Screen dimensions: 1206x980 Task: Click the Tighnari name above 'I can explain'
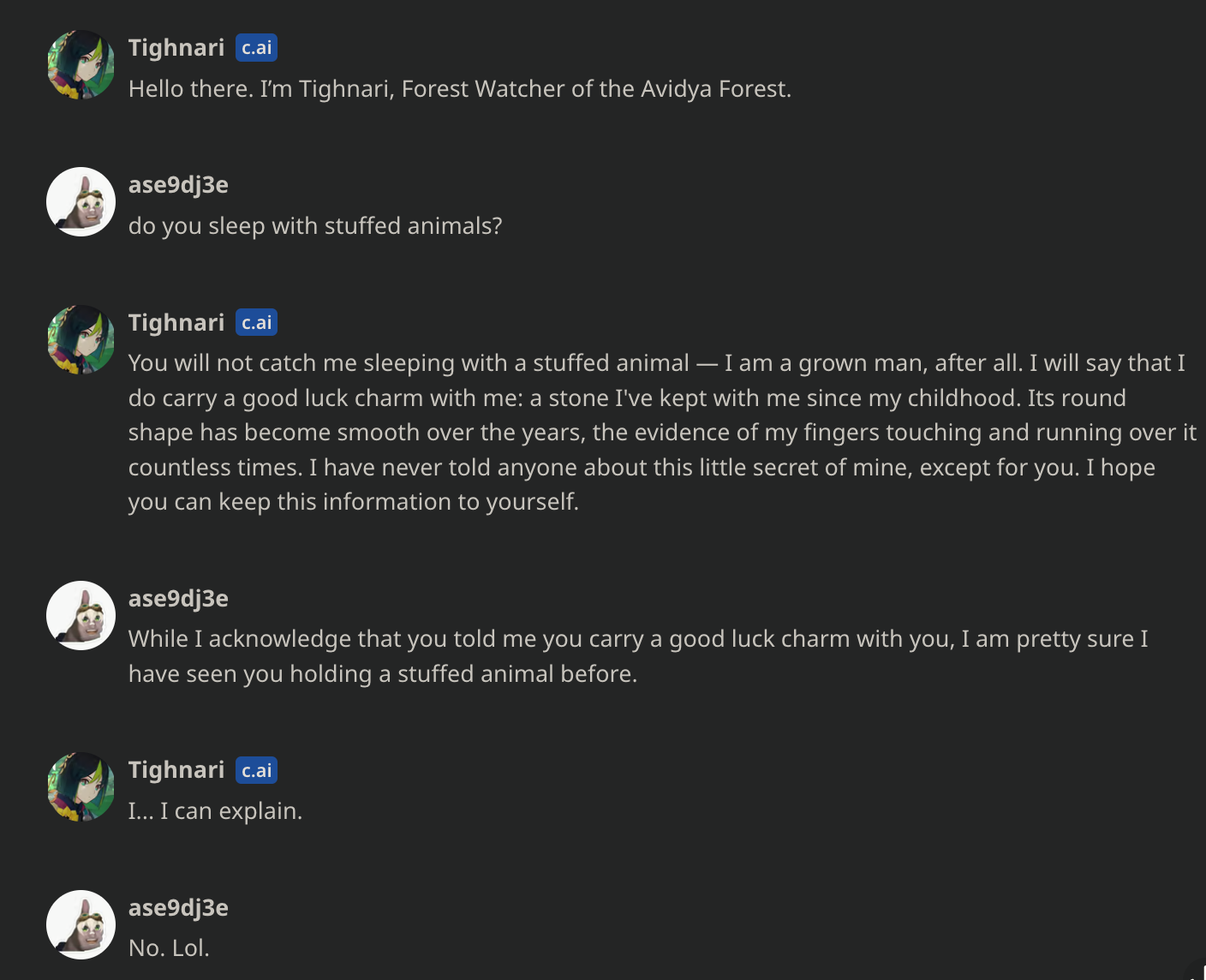176,770
